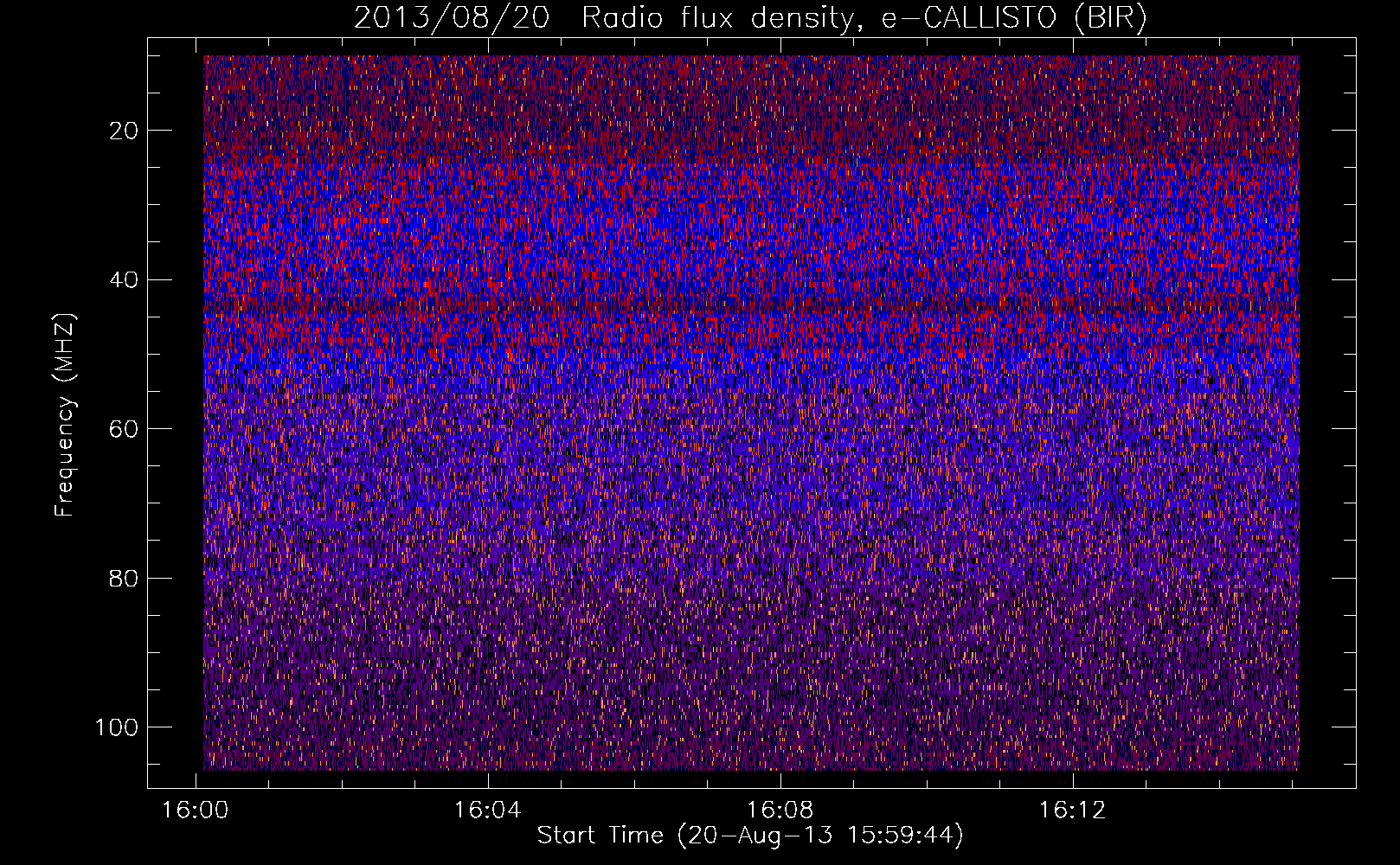Image resolution: width=1400 pixels, height=865 pixels.
Task: Click the 16:12 time tick label
Action: (x=1073, y=811)
